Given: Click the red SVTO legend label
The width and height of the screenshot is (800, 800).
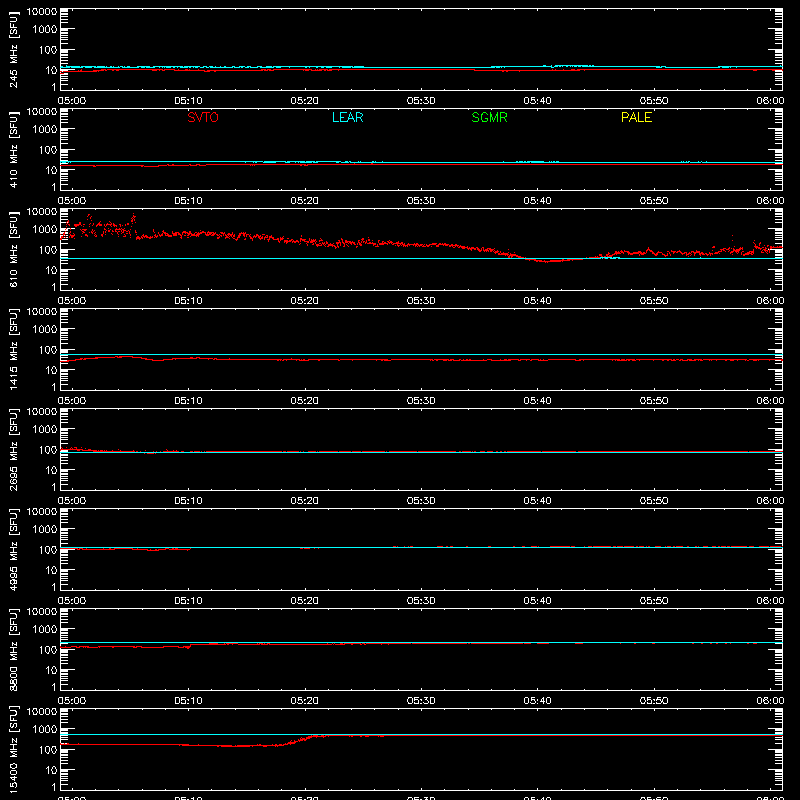Looking at the screenshot, I should [x=203, y=117].
